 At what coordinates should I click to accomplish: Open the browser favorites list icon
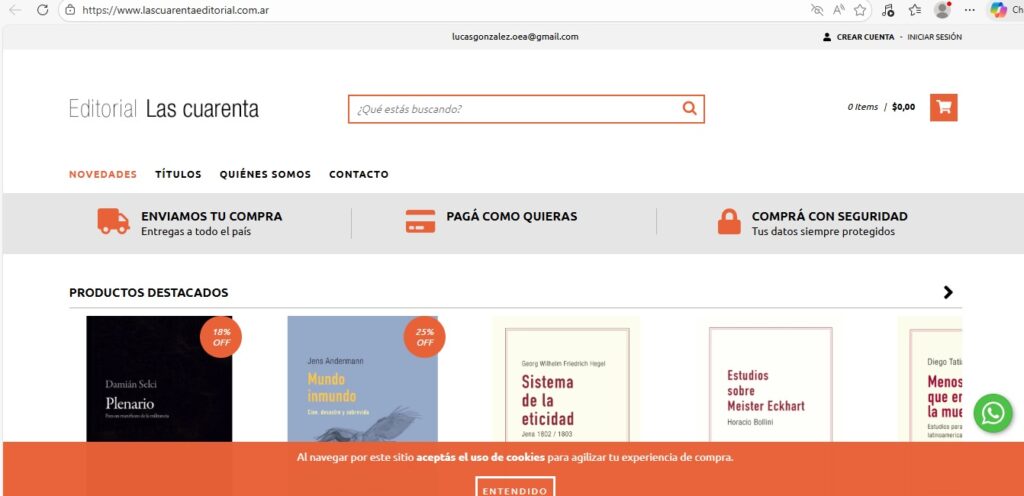click(x=915, y=10)
